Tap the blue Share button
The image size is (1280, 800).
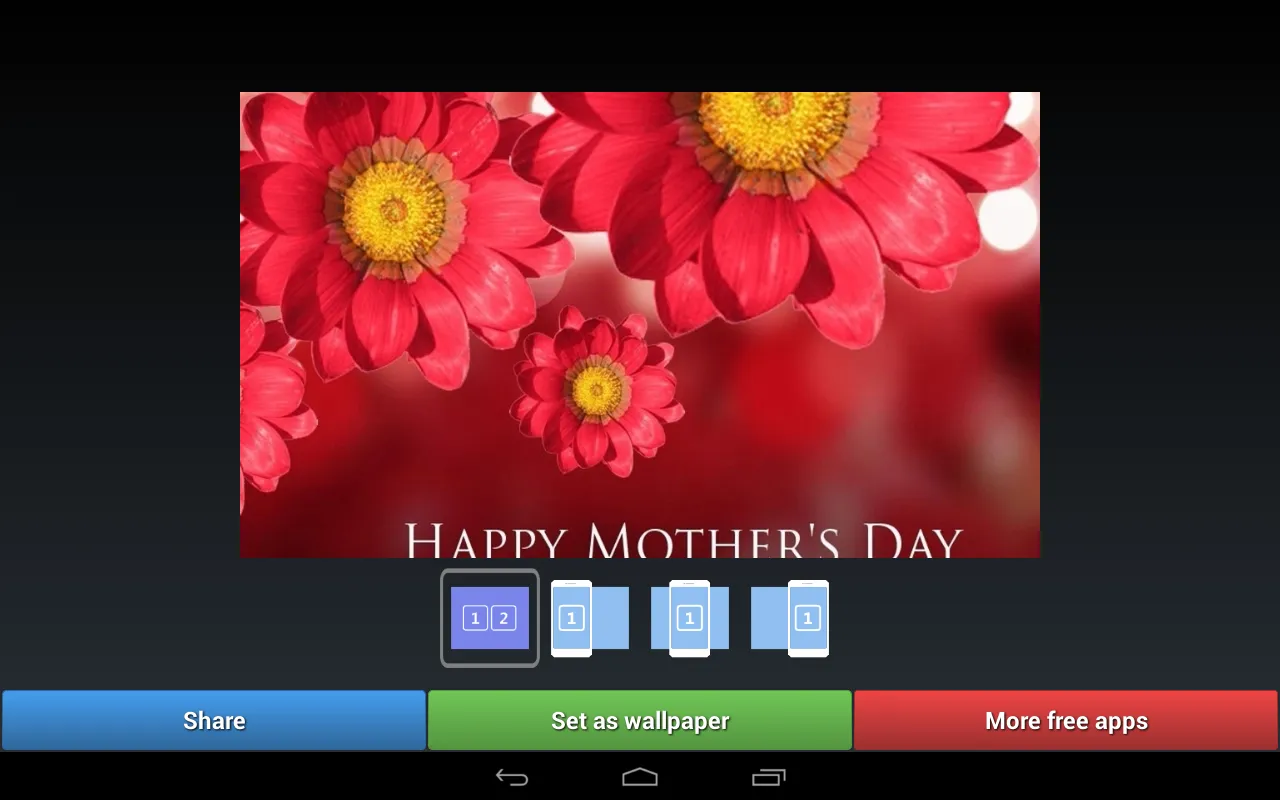[214, 720]
